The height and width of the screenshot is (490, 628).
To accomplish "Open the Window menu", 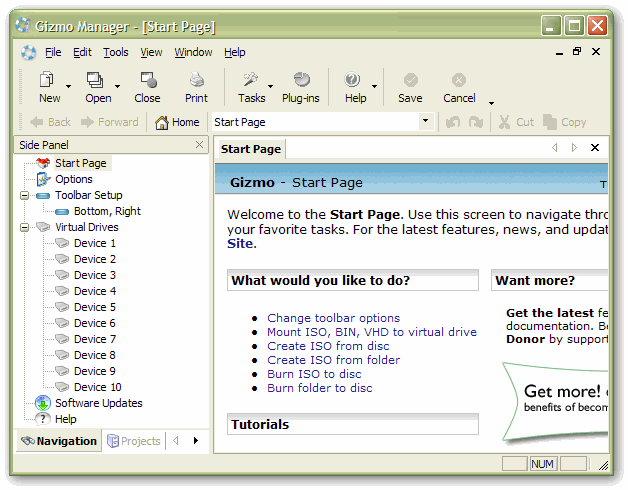I will [193, 52].
